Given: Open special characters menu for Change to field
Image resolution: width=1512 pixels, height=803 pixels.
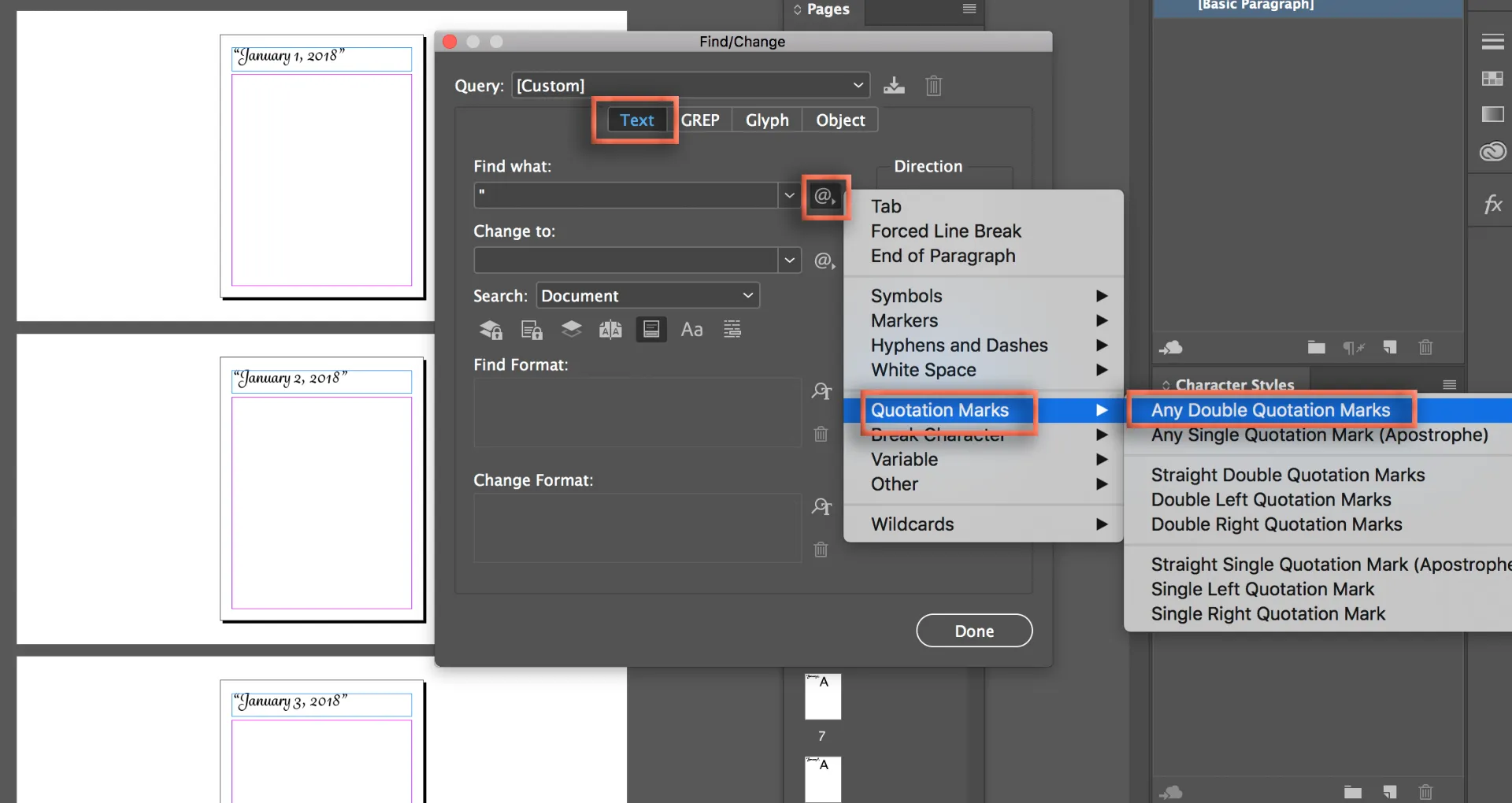Looking at the screenshot, I should [x=824, y=261].
